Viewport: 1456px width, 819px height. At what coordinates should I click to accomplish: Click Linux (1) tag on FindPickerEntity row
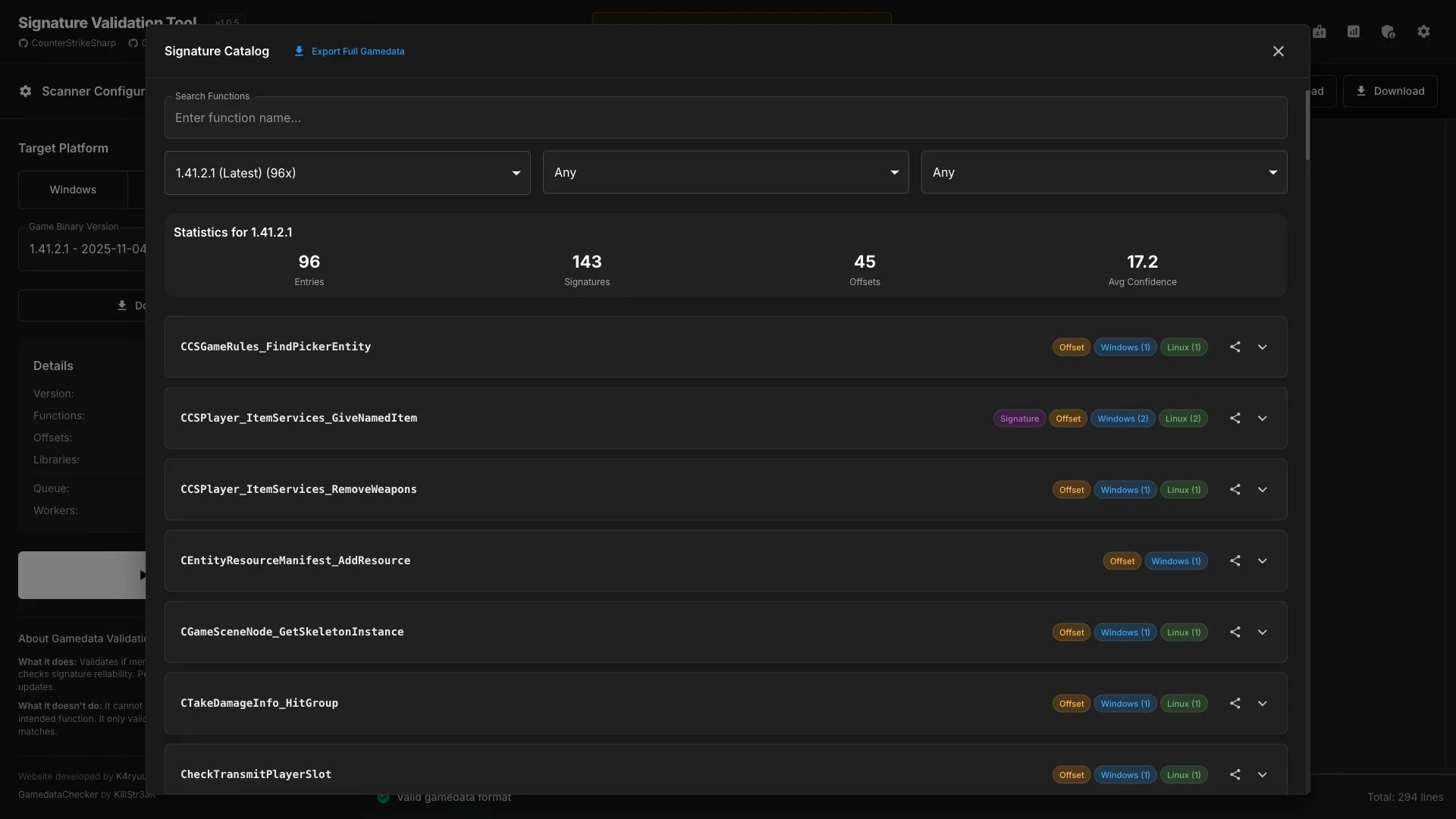(x=1184, y=347)
